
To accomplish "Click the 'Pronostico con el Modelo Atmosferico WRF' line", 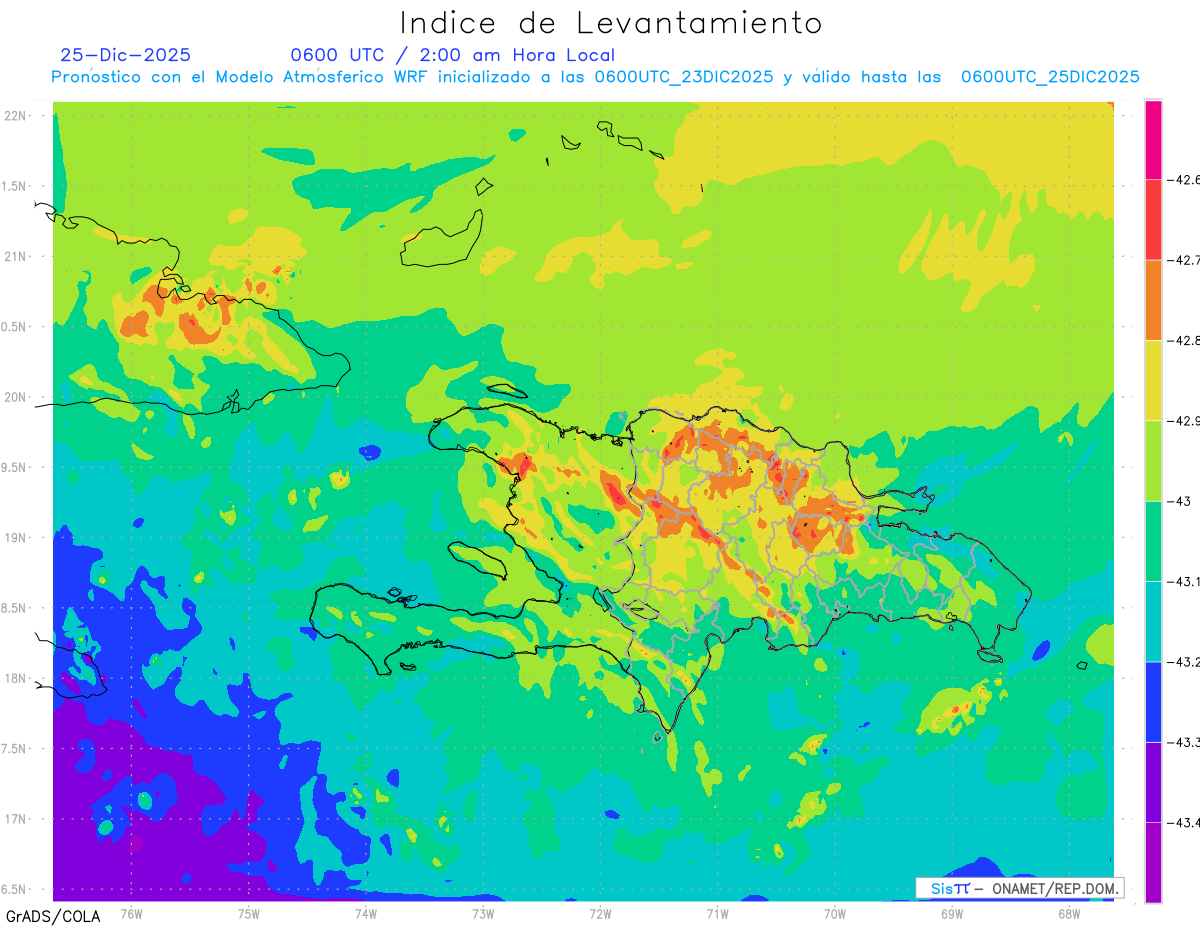I will [595, 77].
